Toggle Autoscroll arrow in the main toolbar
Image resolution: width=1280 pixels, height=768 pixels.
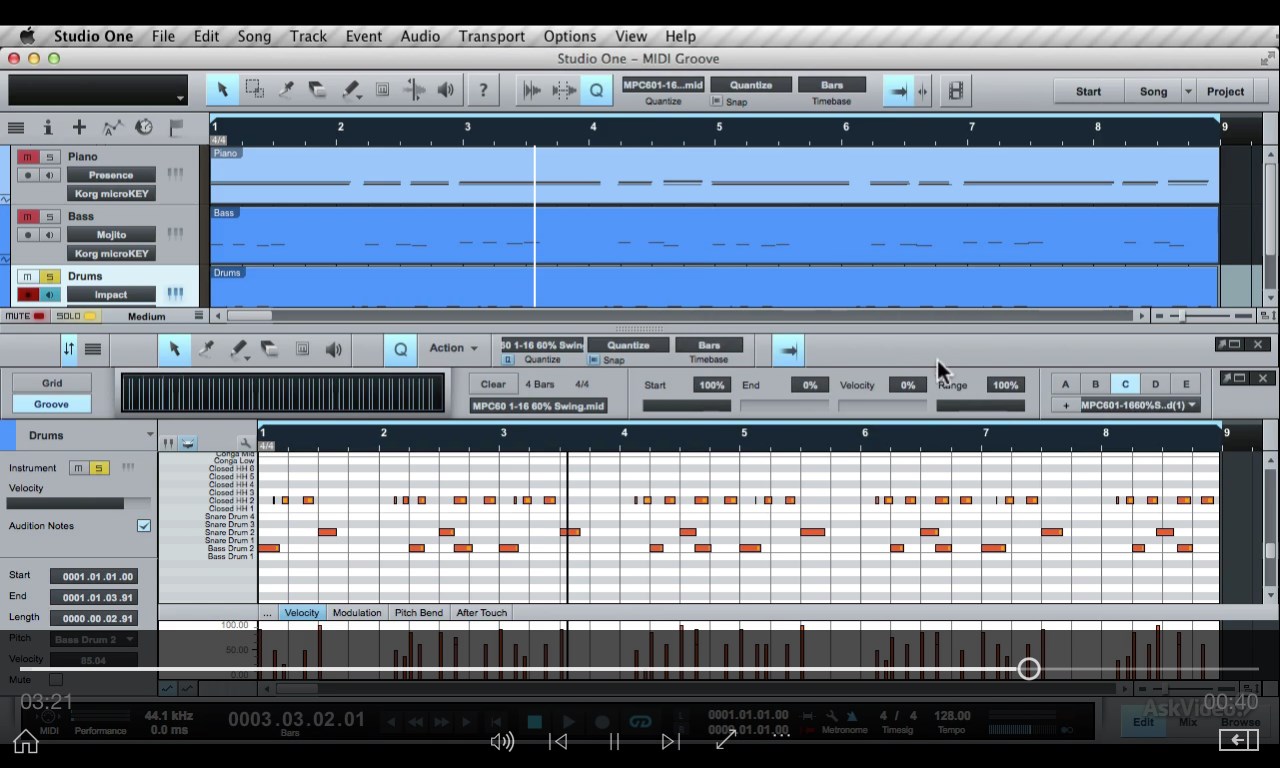898,91
